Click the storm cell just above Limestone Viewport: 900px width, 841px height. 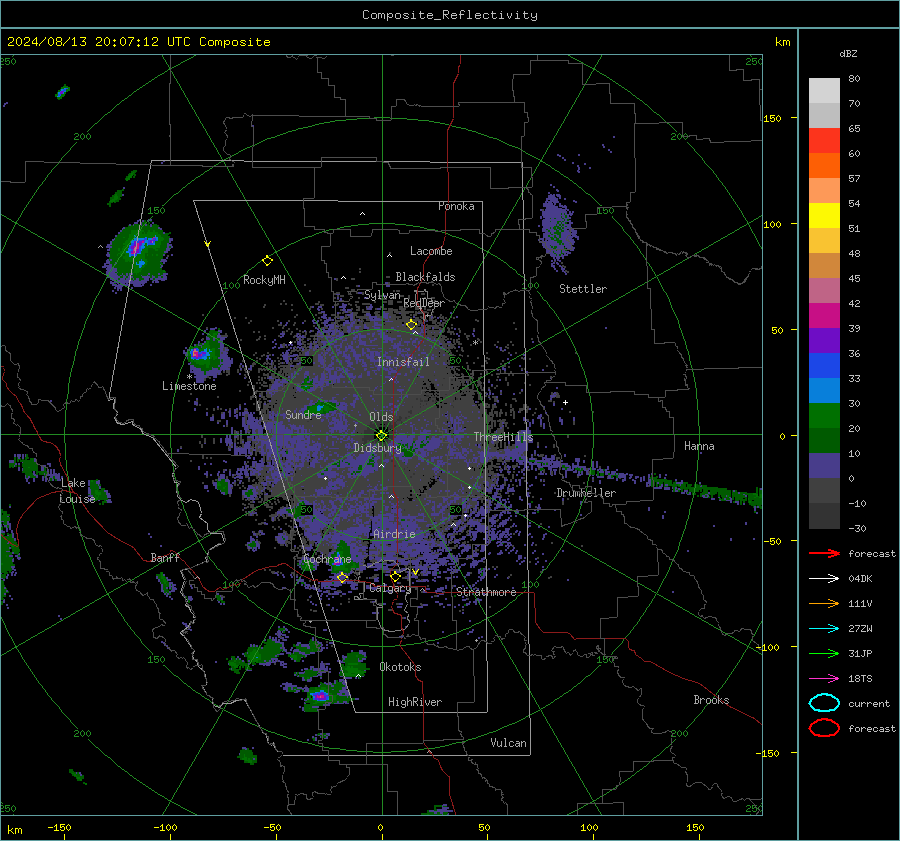(x=208, y=353)
